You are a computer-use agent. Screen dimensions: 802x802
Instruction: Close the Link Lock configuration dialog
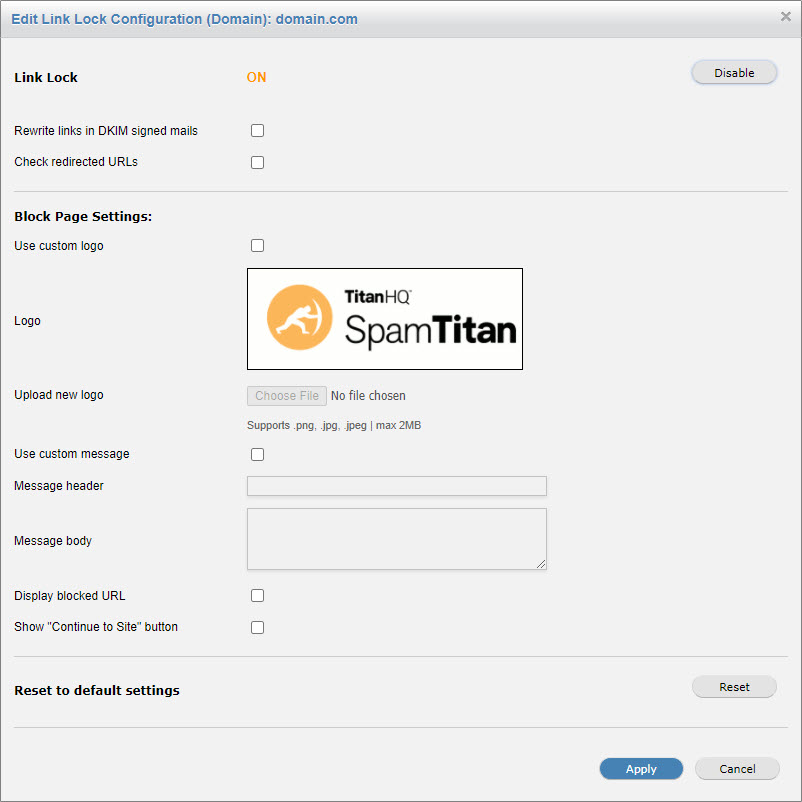point(785,17)
